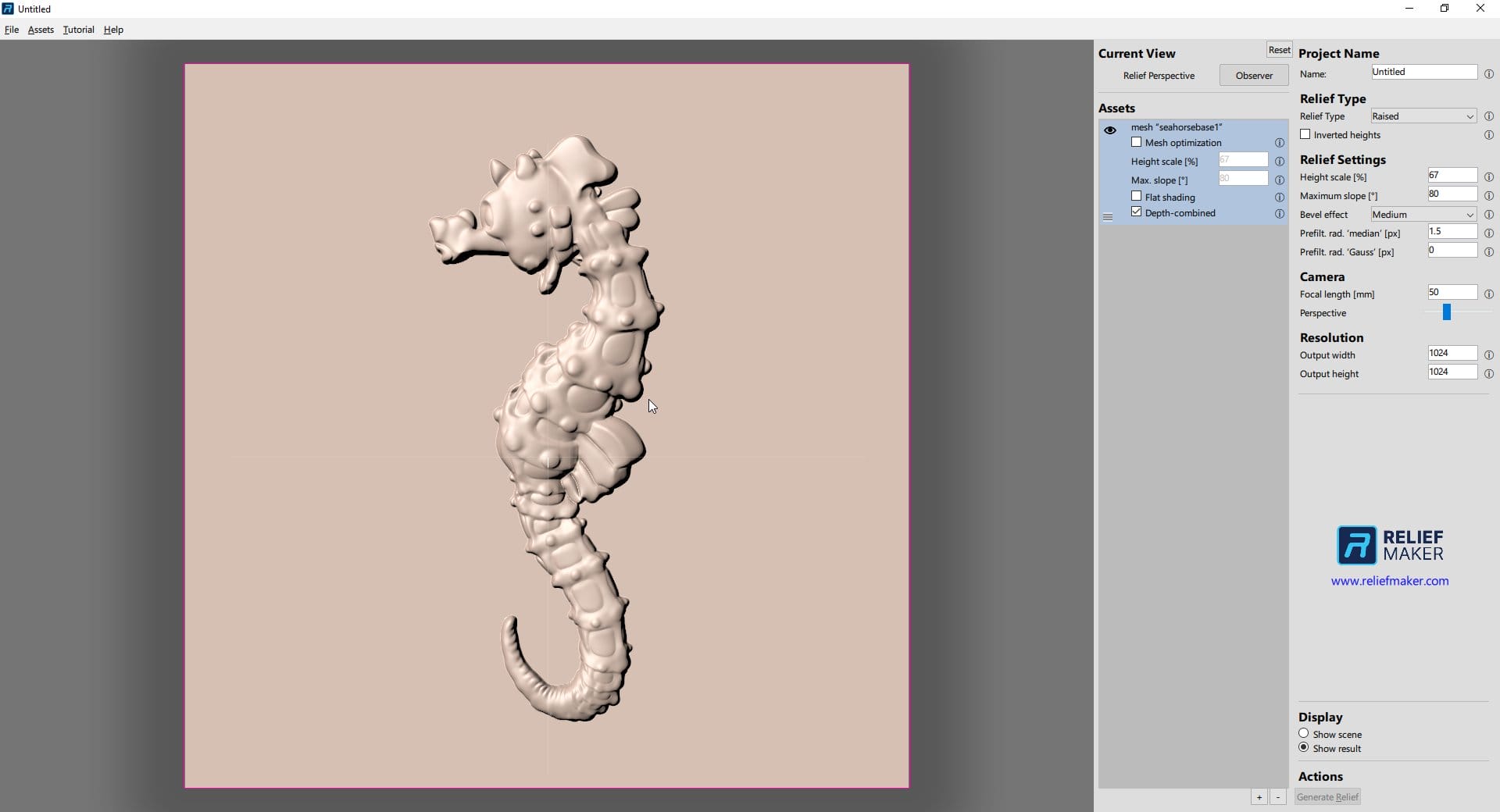The height and width of the screenshot is (812, 1500).
Task: Uncheck the Depth-combined checkbox
Action: [1136, 212]
